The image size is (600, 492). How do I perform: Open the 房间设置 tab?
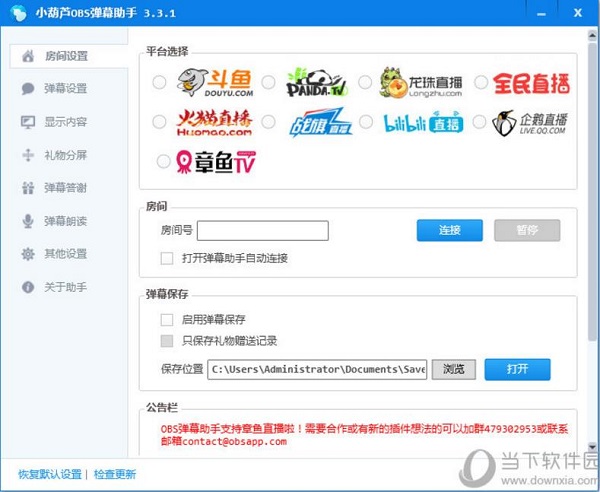point(69,56)
